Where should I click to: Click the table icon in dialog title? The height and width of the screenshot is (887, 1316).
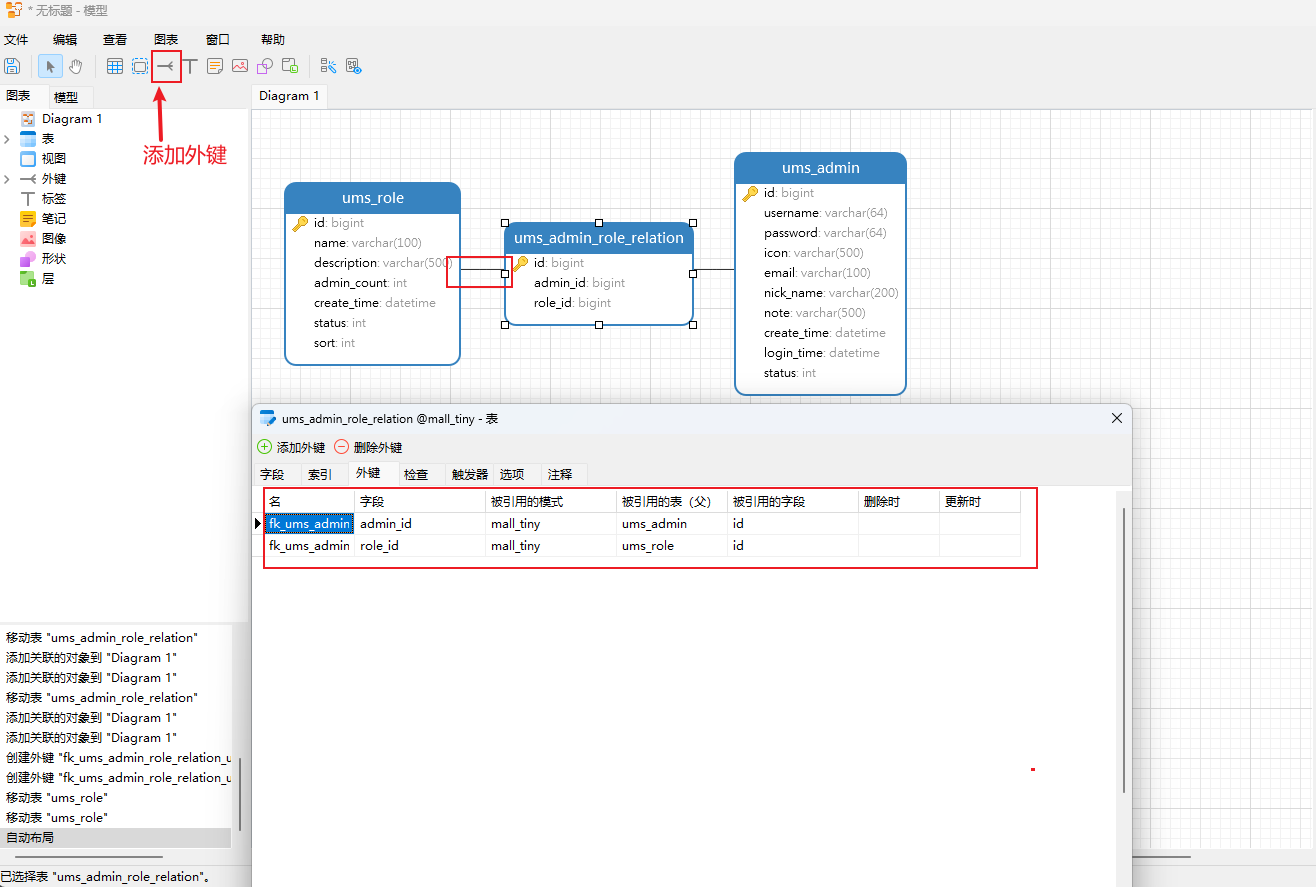(x=267, y=419)
